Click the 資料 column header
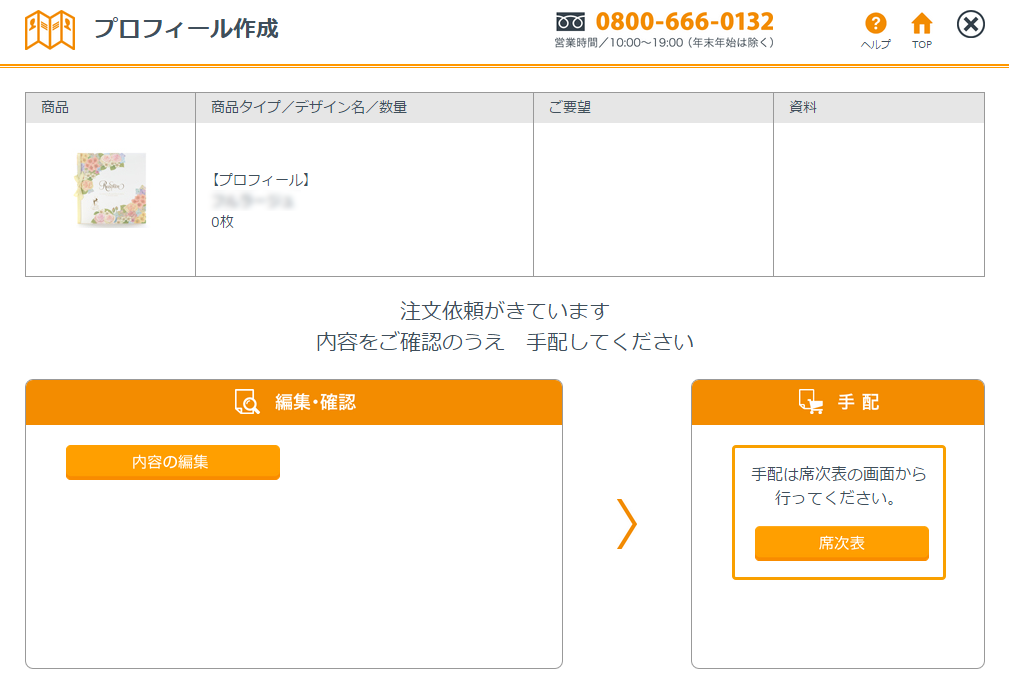 pos(803,107)
